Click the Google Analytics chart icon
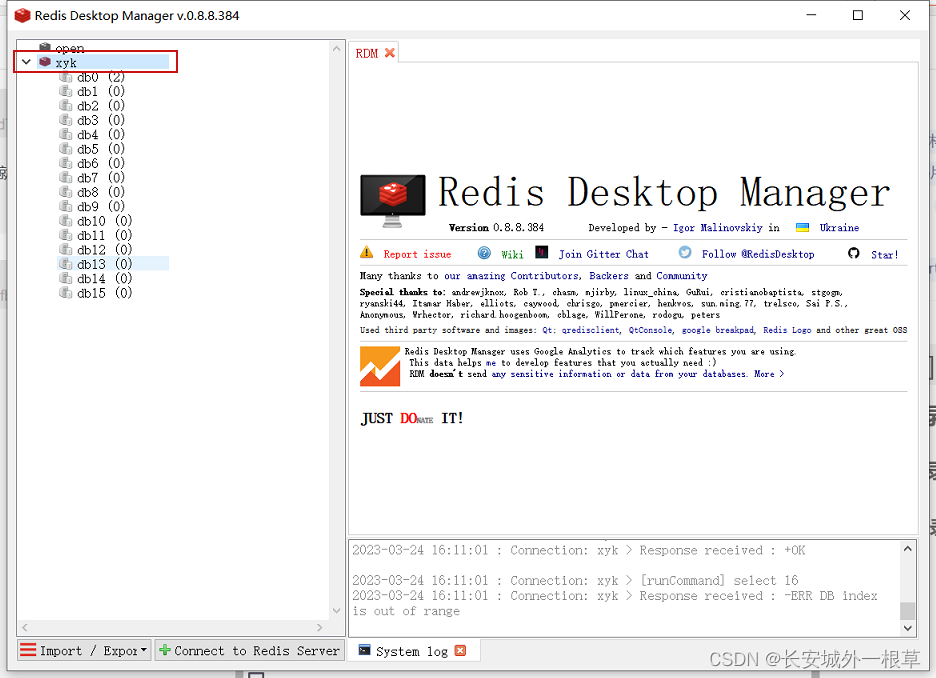 [380, 366]
